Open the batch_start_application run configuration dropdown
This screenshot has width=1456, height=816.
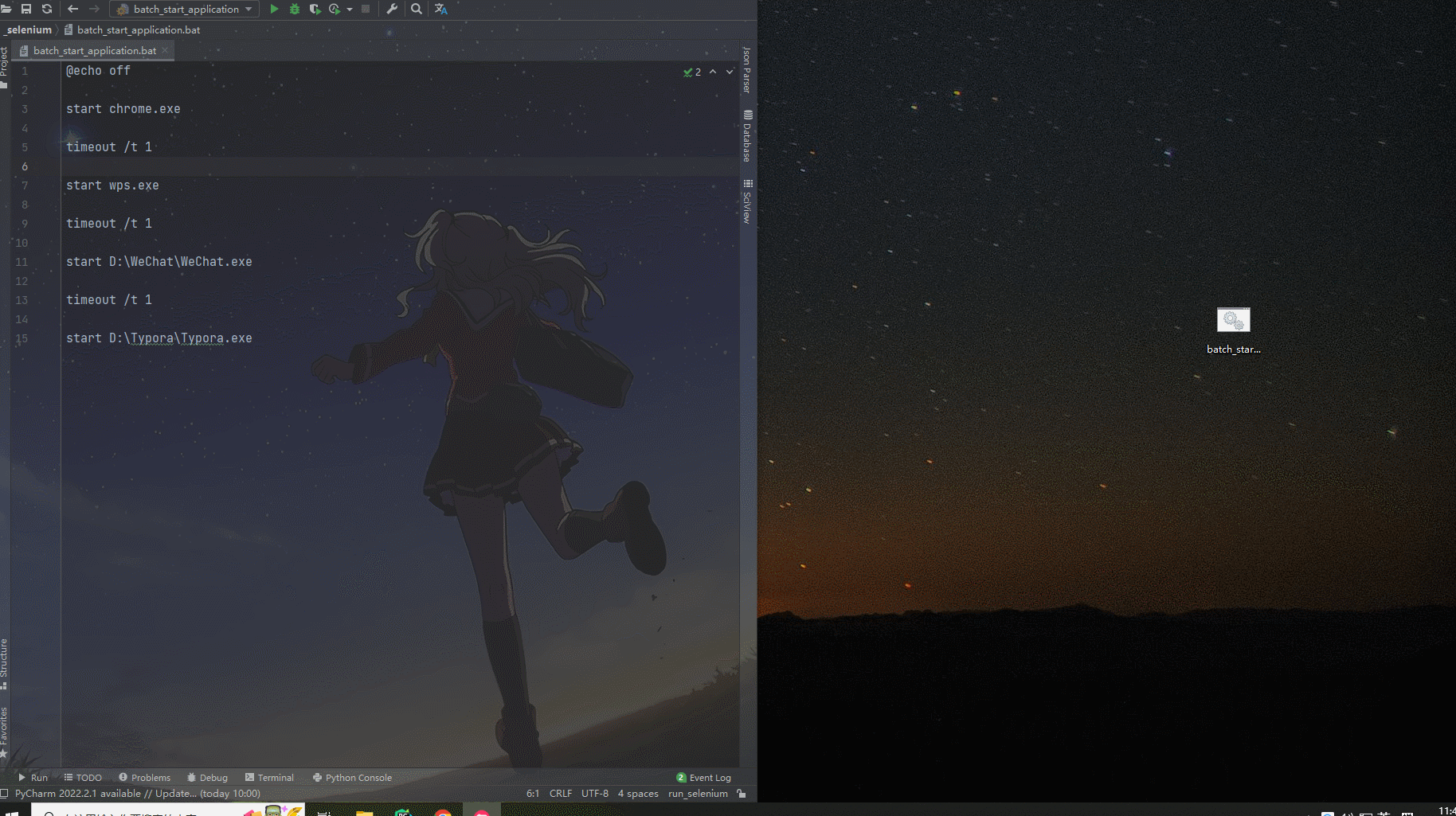coord(185,9)
